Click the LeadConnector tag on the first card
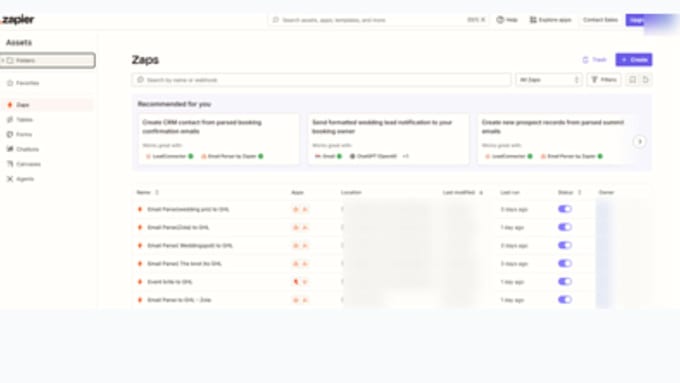 pyautogui.click(x=169, y=156)
